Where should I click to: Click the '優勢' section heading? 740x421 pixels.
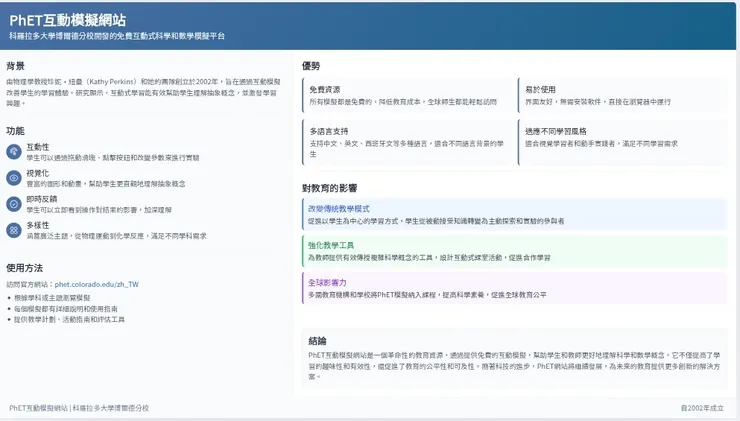[311, 66]
